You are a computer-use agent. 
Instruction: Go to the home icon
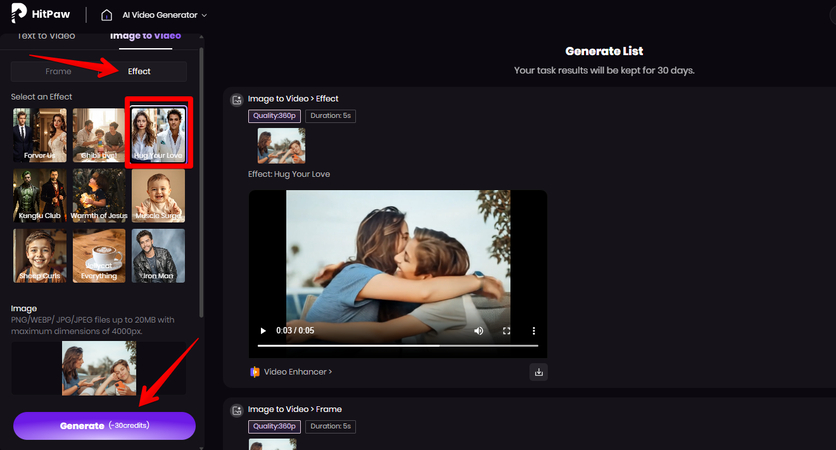(107, 15)
